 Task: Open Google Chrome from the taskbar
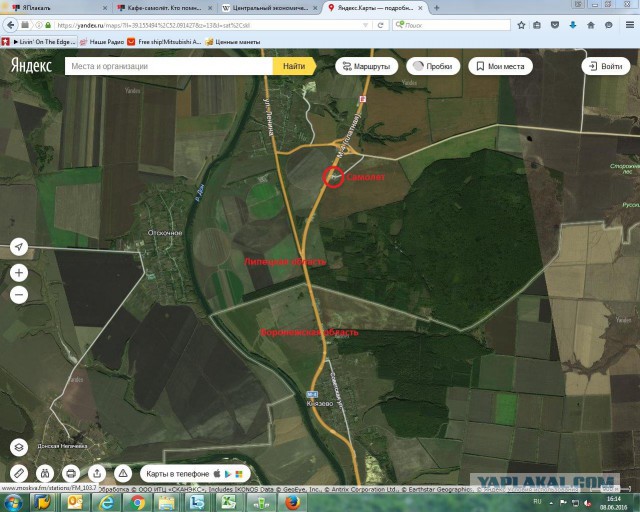[138, 502]
